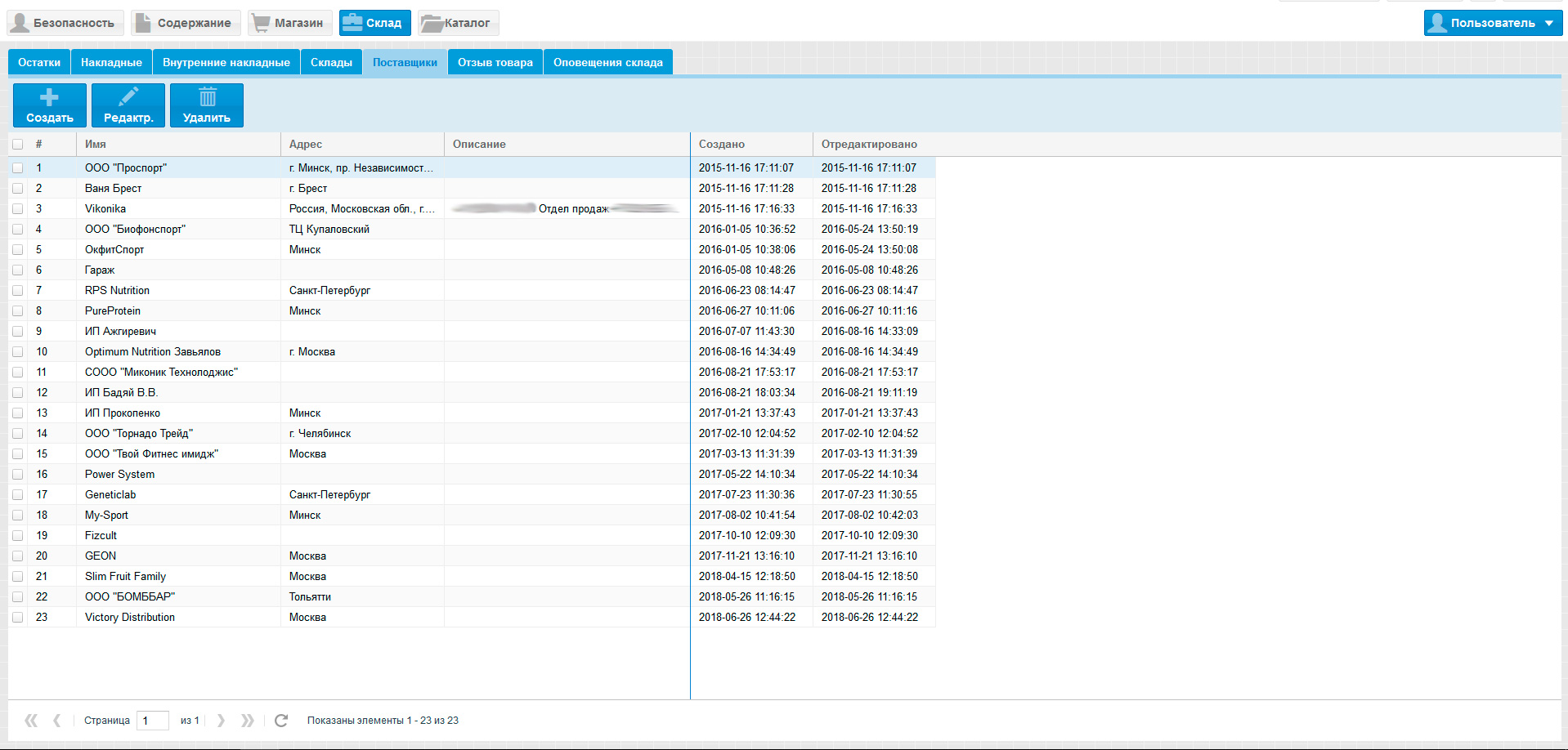The image size is (1568, 750).
Task: Go to the previous page arrow
Action: [56, 721]
